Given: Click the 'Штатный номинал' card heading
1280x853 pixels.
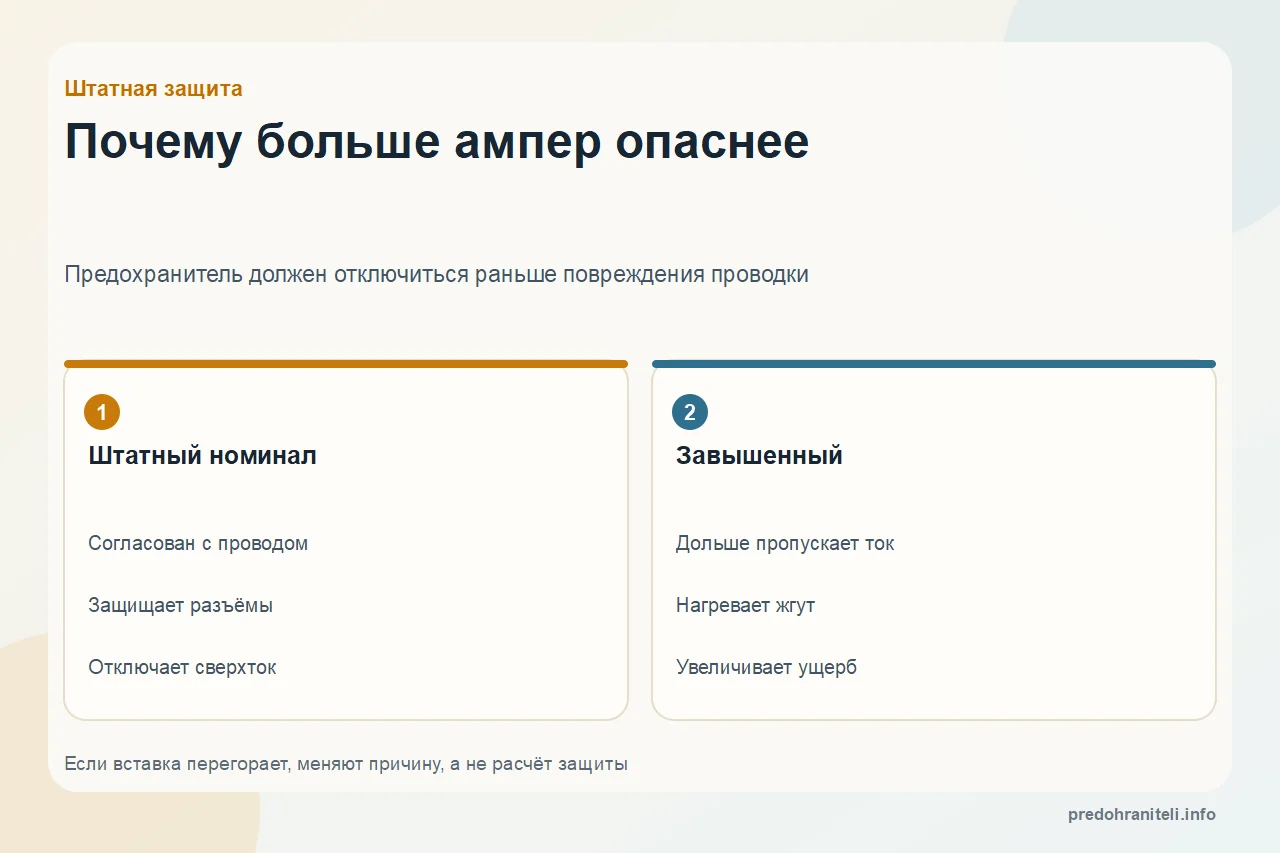Looking at the screenshot, I should tap(202, 456).
